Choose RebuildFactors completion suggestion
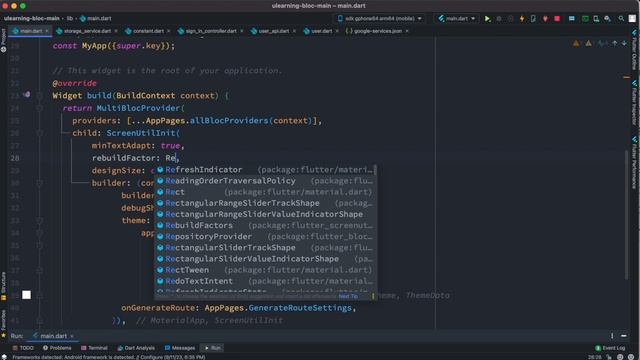 click(x=265, y=225)
